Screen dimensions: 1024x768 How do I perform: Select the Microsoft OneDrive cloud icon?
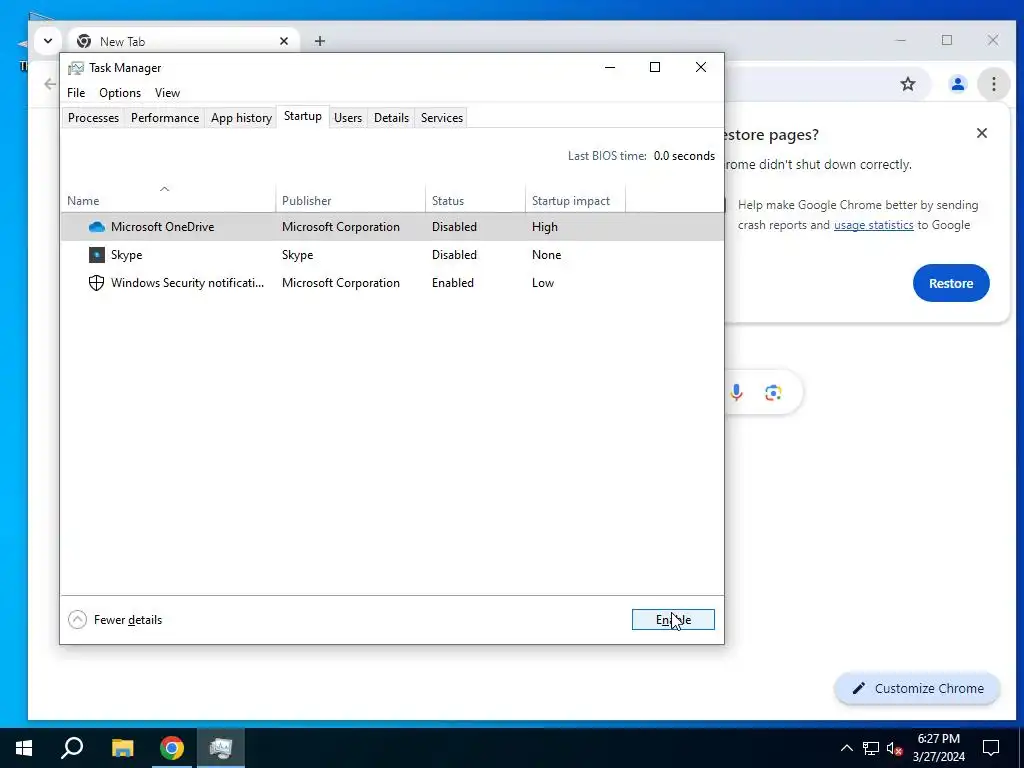97,227
